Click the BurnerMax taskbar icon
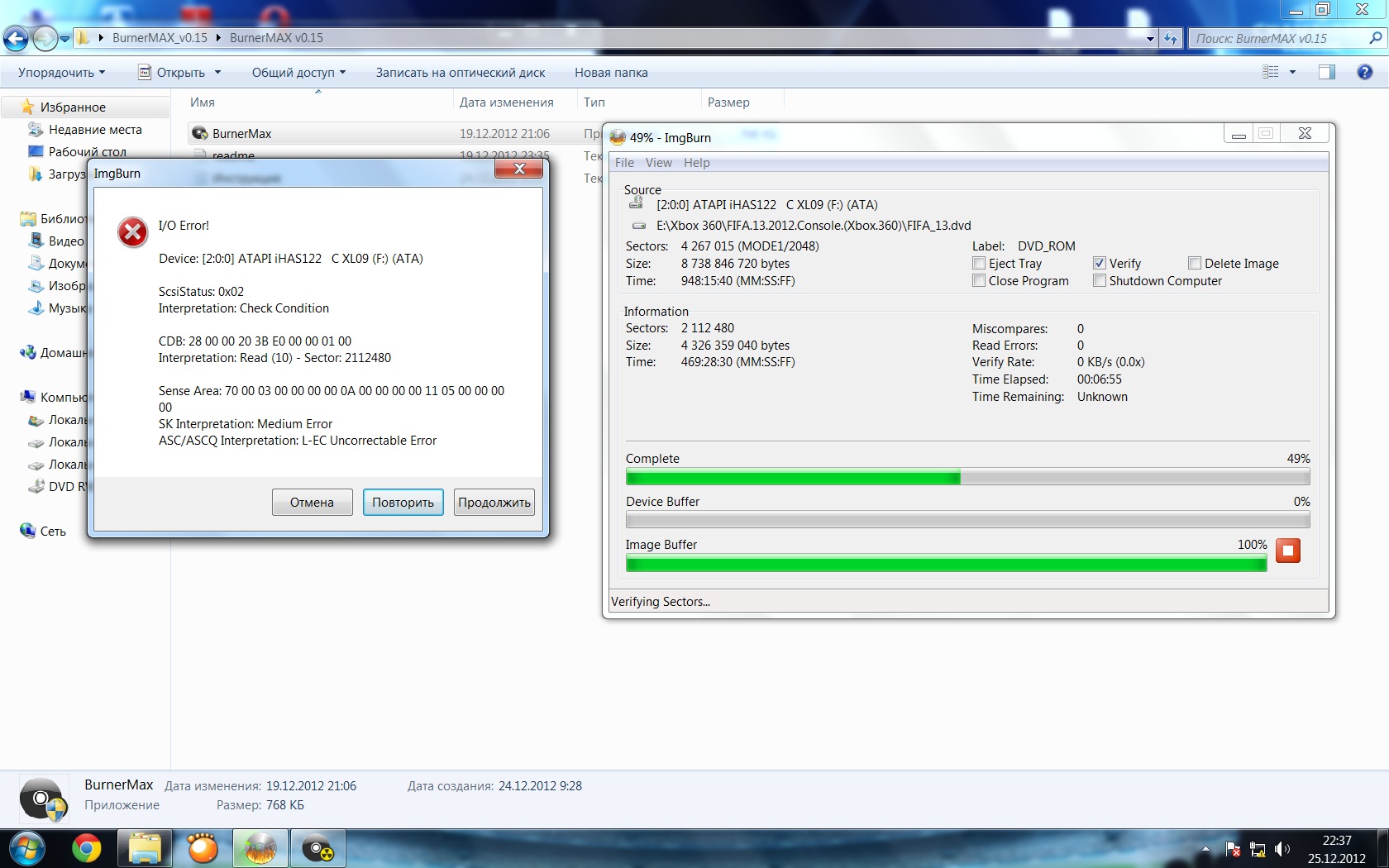The image size is (1389, 868). [318, 848]
